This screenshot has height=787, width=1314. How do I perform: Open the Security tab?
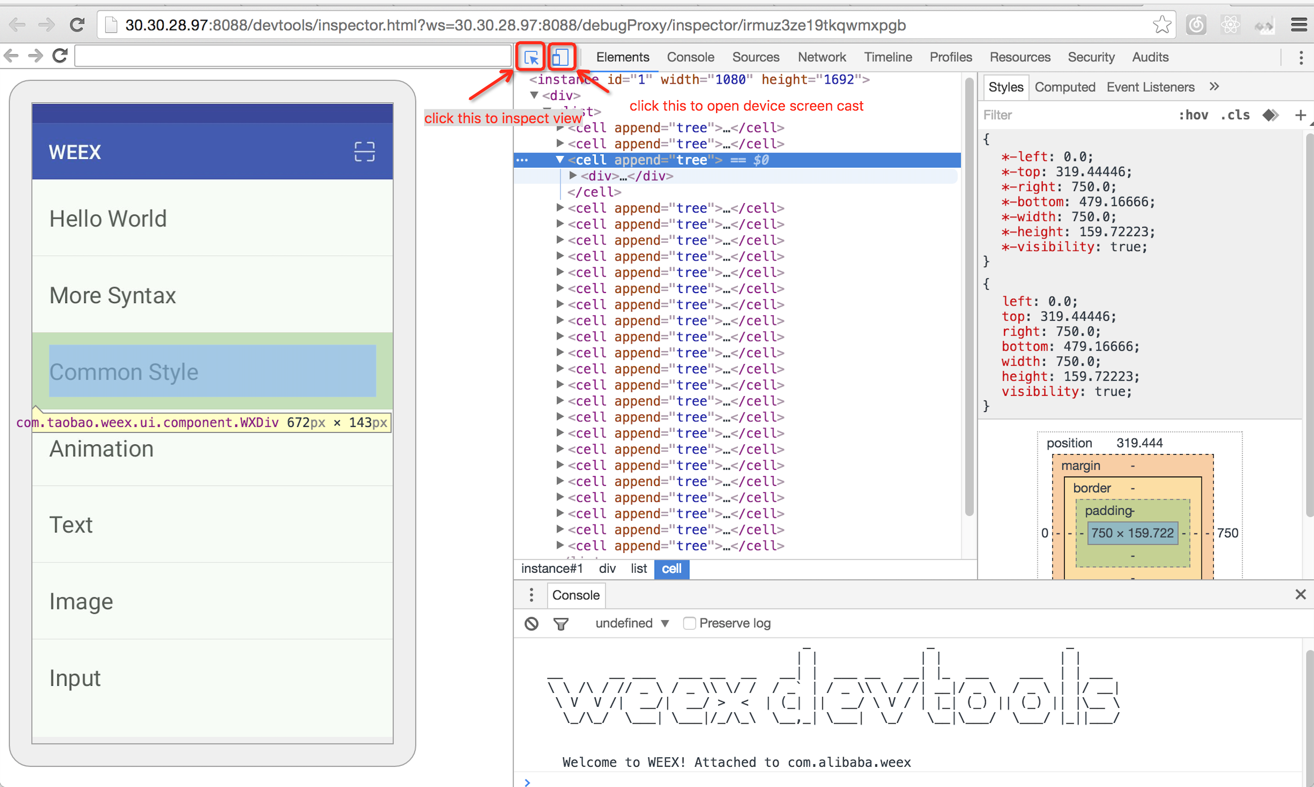click(1091, 58)
